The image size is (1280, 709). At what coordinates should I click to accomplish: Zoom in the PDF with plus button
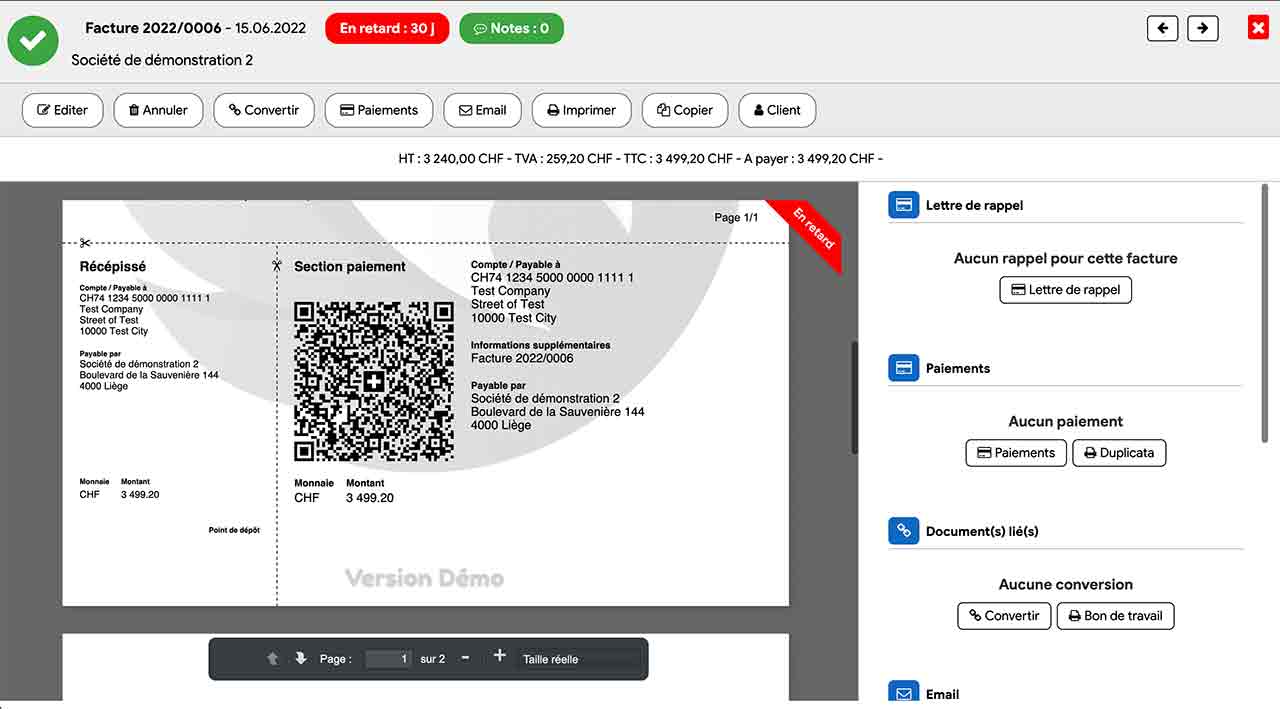(500, 657)
